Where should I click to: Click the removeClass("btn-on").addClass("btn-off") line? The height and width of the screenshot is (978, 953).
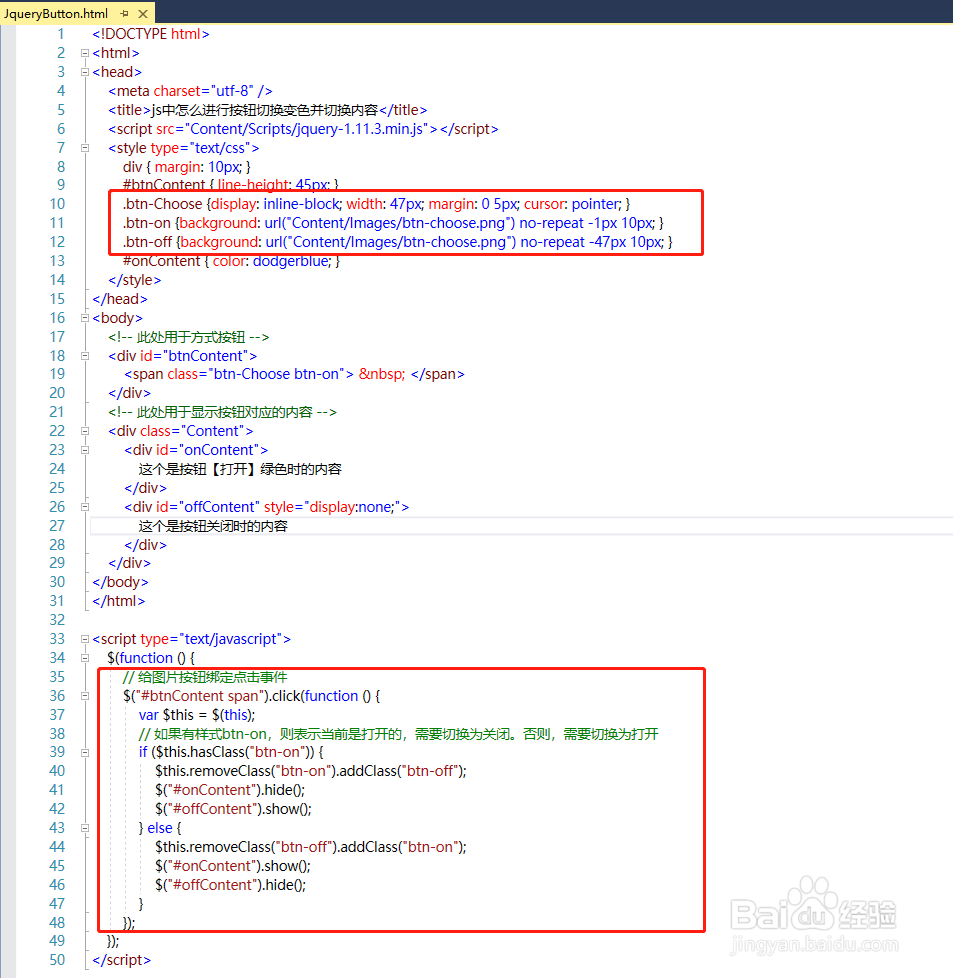(x=311, y=772)
